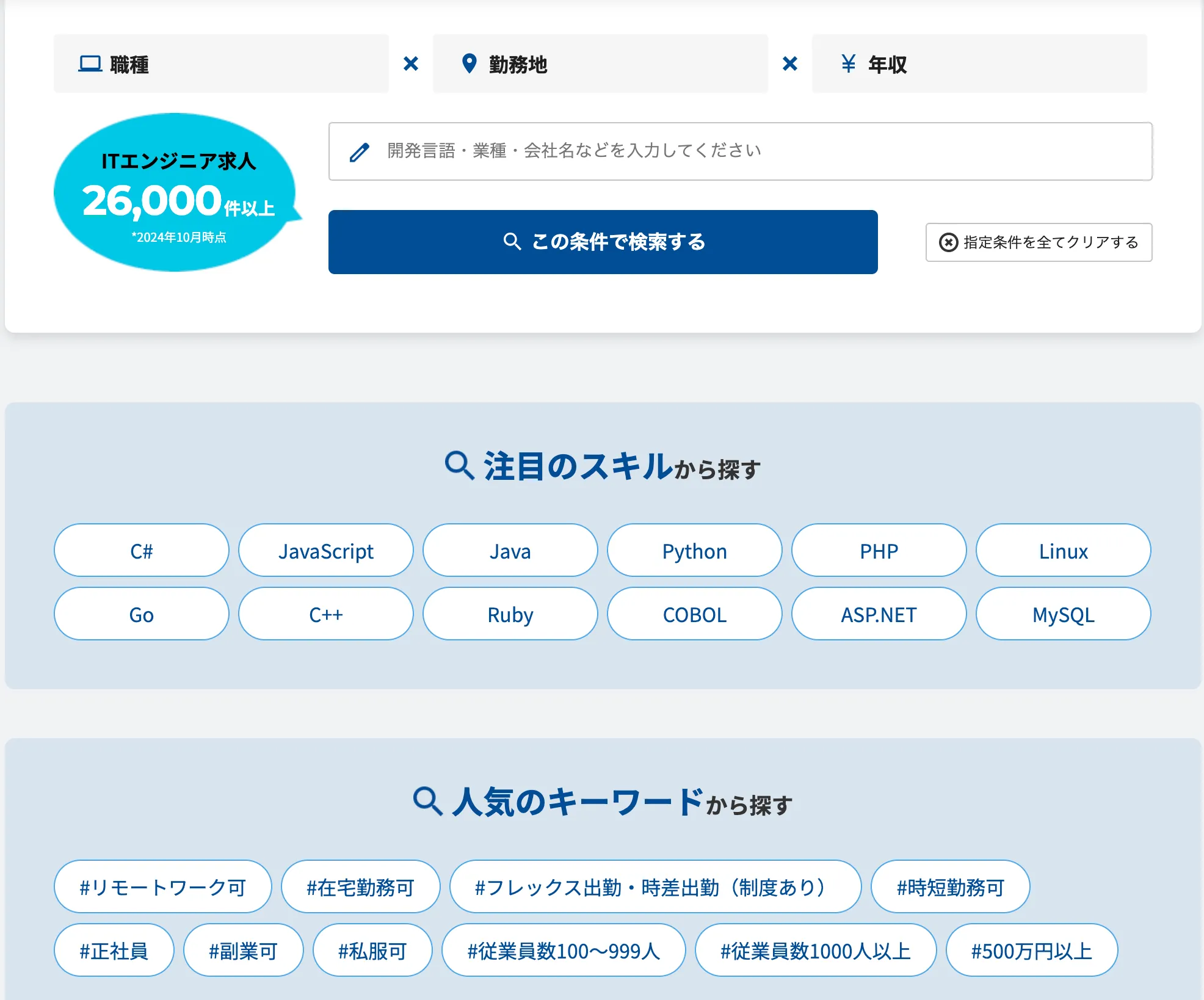
Task: Open the 職種 job type selector
Action: 221,63
